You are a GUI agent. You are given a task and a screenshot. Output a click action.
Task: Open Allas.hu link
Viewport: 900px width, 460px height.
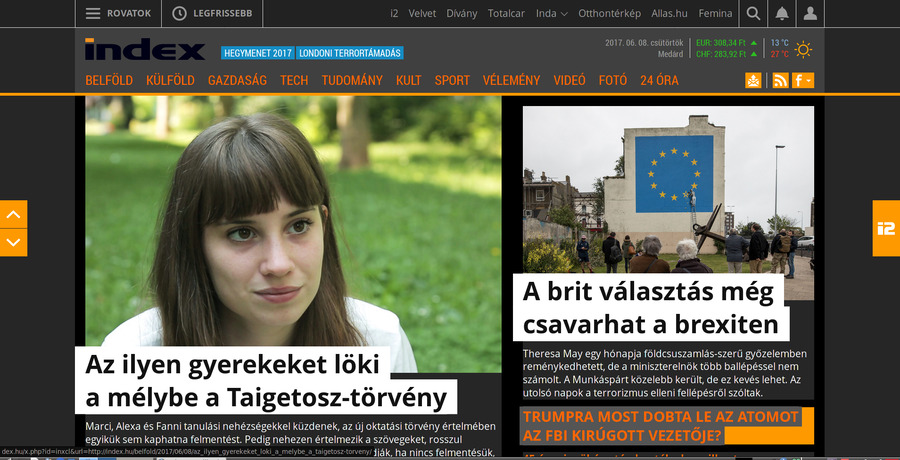point(670,14)
